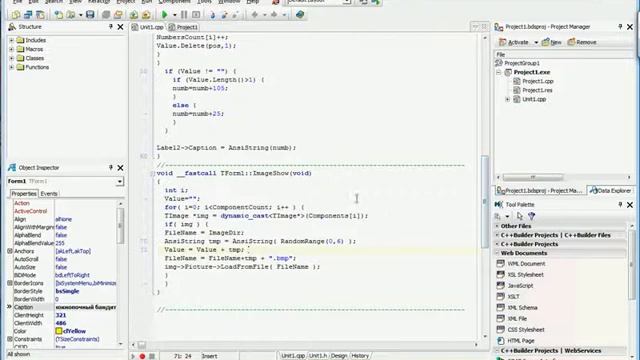Expand Unit1.cpp in Project Manager tree
This screenshot has height=360, width=640.
[508, 99]
